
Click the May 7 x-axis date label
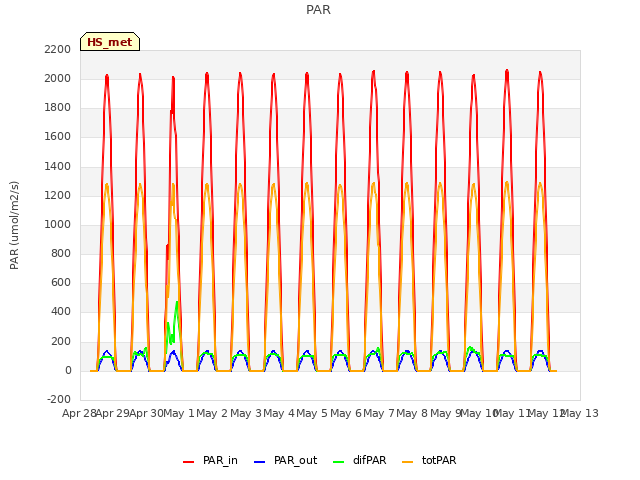379,413
